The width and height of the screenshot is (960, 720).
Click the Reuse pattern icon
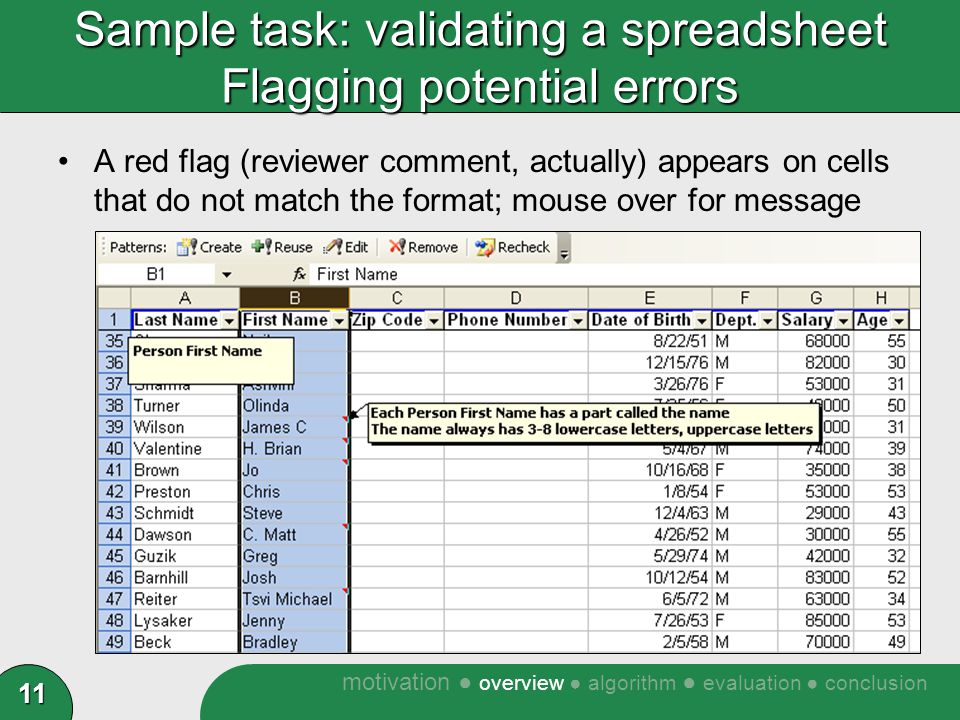(261, 247)
